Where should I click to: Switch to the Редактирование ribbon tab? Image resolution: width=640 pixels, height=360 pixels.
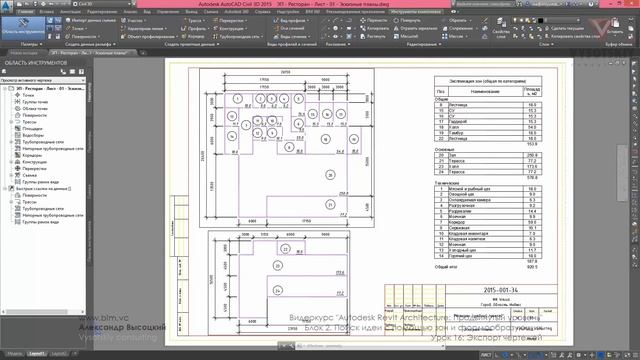click(102, 12)
